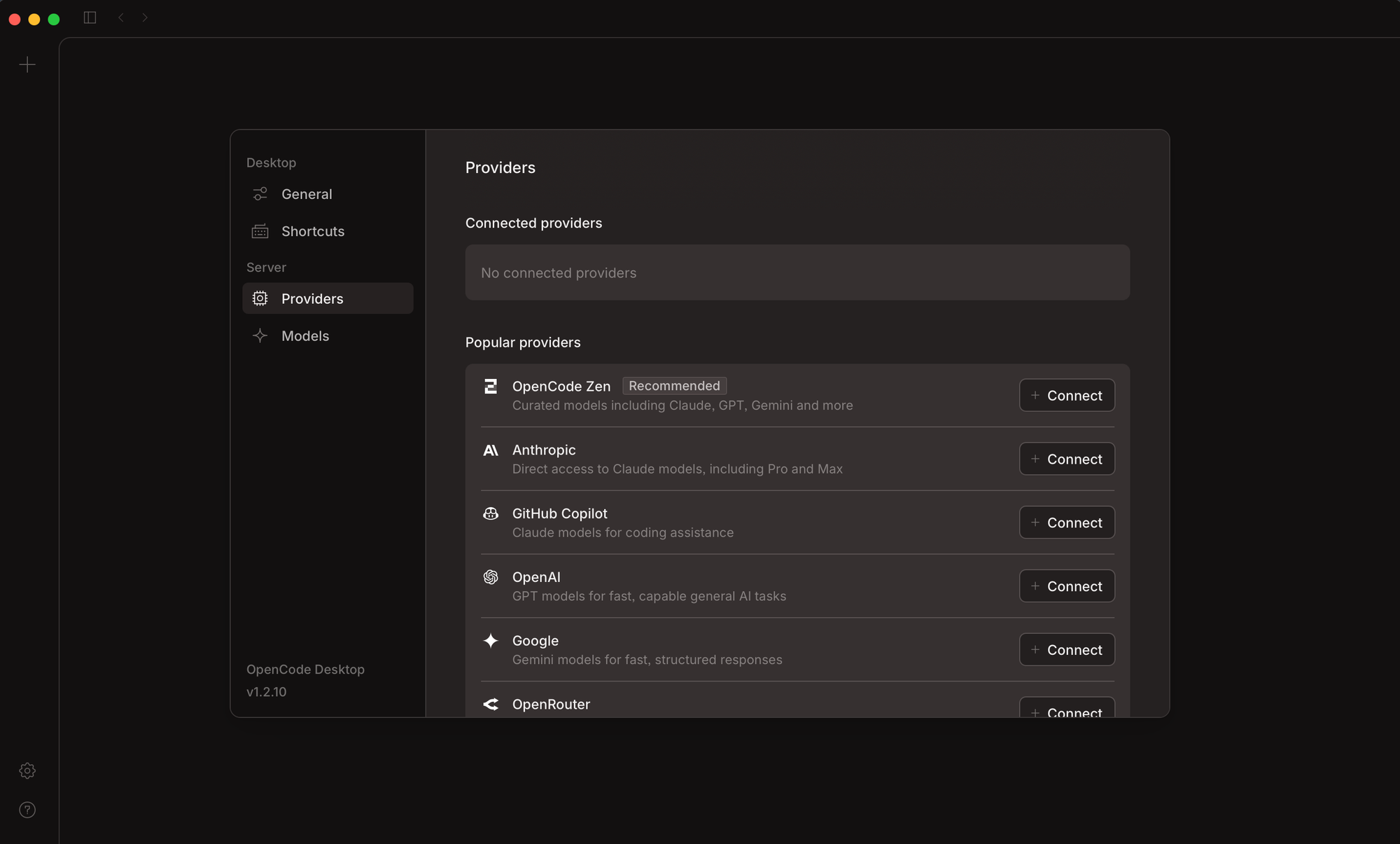Connect the OpenCode Zen provider
Image resolution: width=1400 pixels, height=844 pixels.
click(1066, 396)
